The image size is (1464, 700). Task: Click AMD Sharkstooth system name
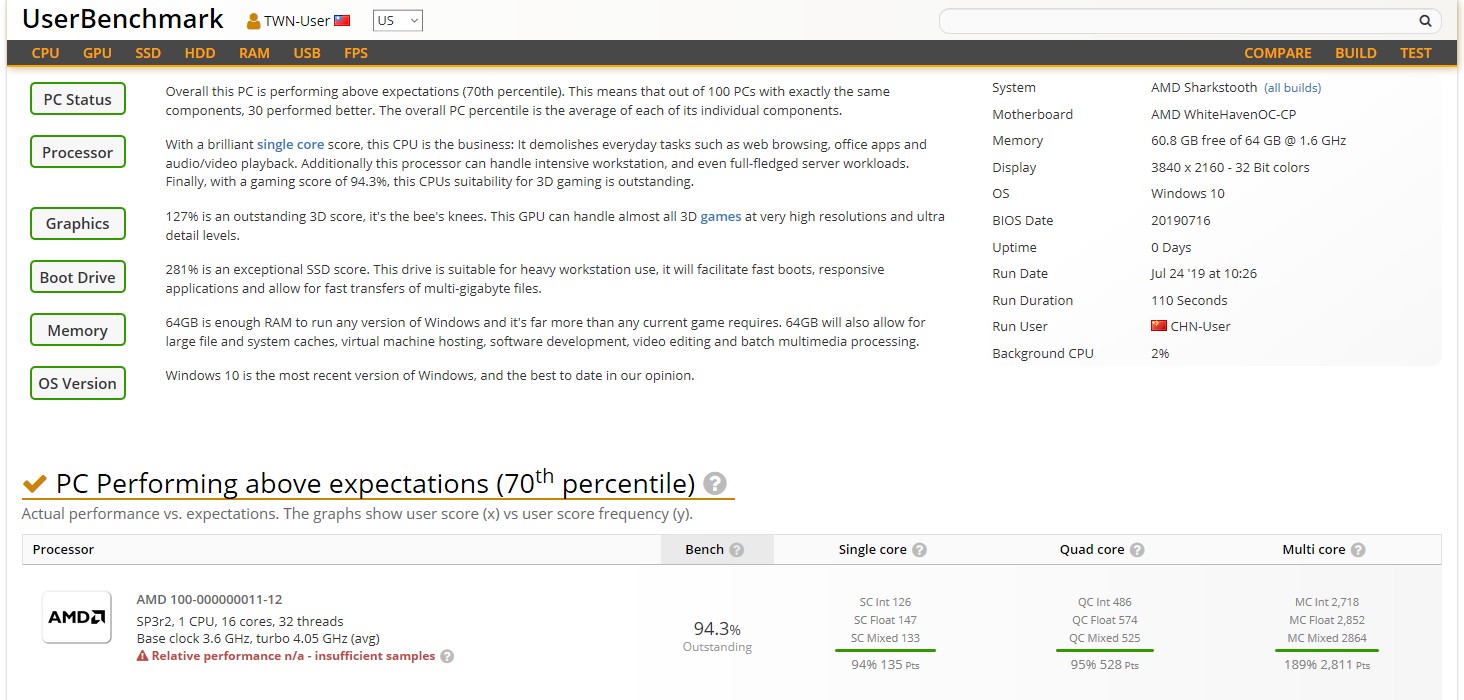click(1204, 88)
